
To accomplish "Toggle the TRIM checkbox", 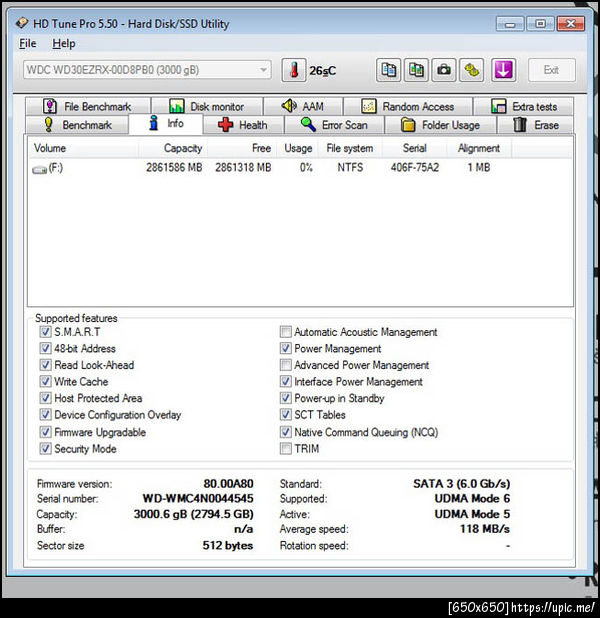I will pos(286,448).
